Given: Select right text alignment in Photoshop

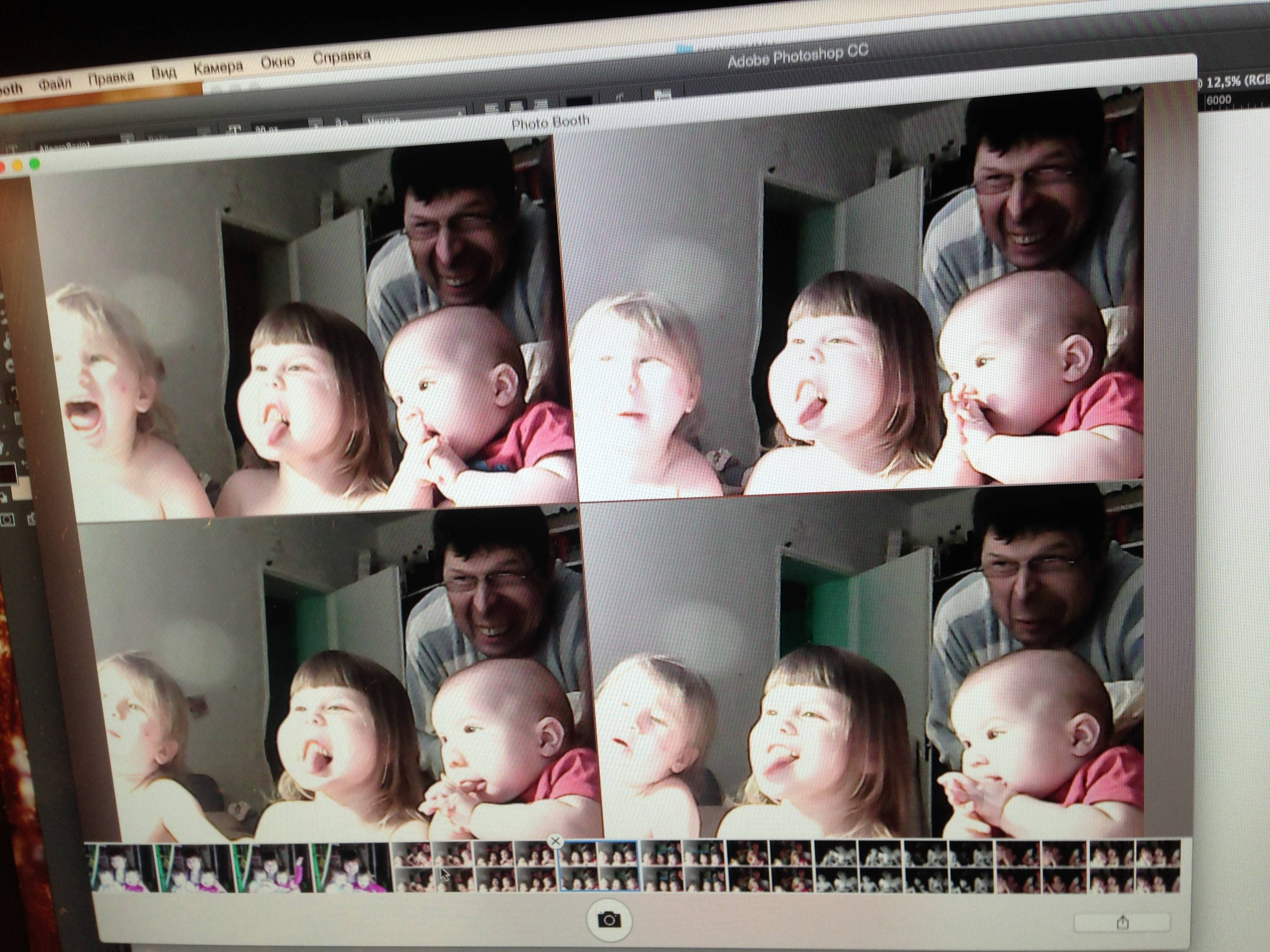Looking at the screenshot, I should point(540,105).
